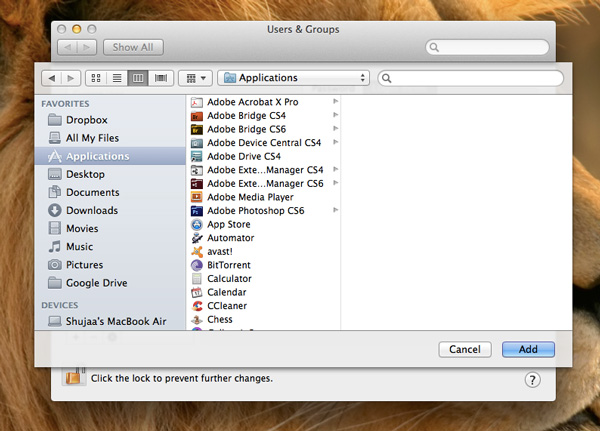Open the item arrangement dropdown
This screenshot has width=600, height=431.
(x=196, y=78)
